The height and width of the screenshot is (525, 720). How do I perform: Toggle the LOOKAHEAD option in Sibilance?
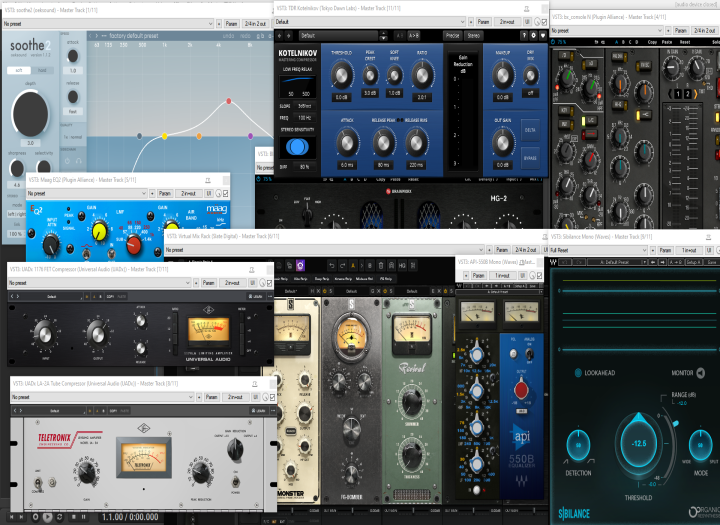tap(595, 373)
